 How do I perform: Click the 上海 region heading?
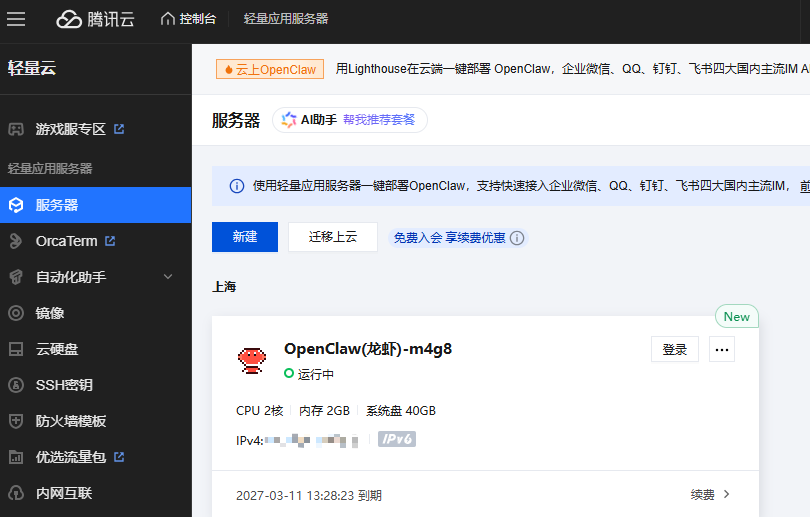click(x=224, y=287)
